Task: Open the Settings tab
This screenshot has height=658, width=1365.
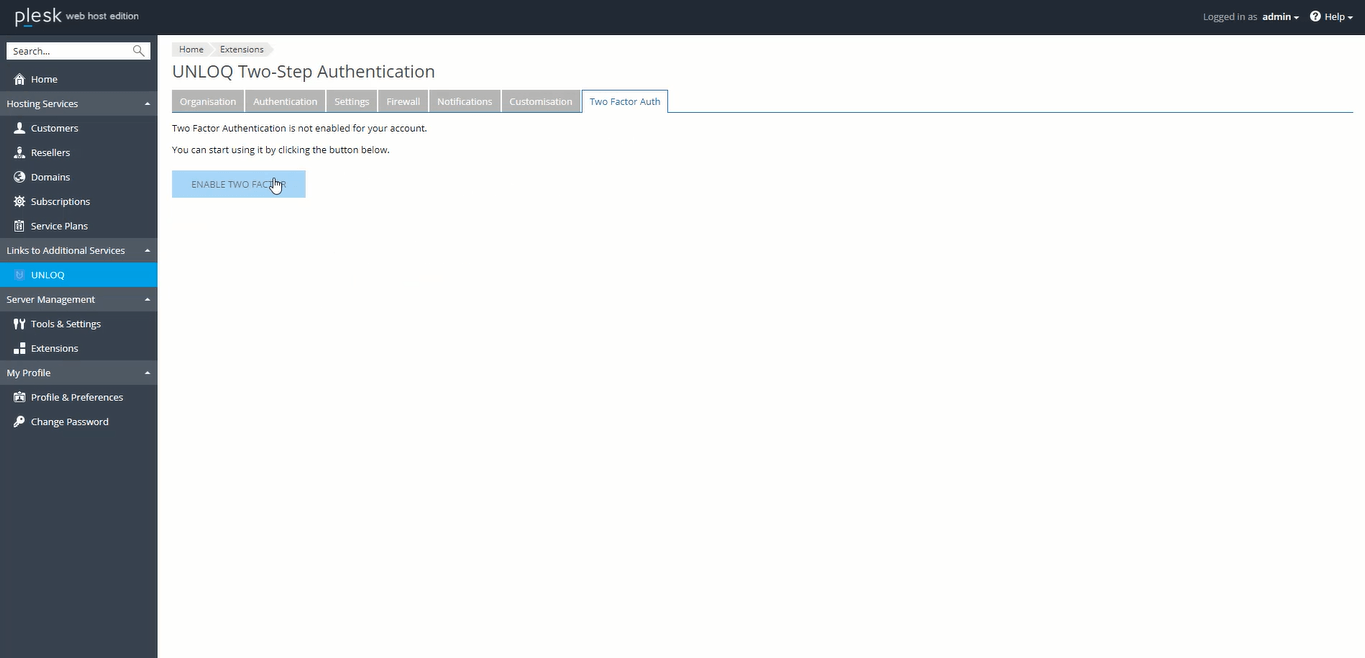Action: (352, 101)
